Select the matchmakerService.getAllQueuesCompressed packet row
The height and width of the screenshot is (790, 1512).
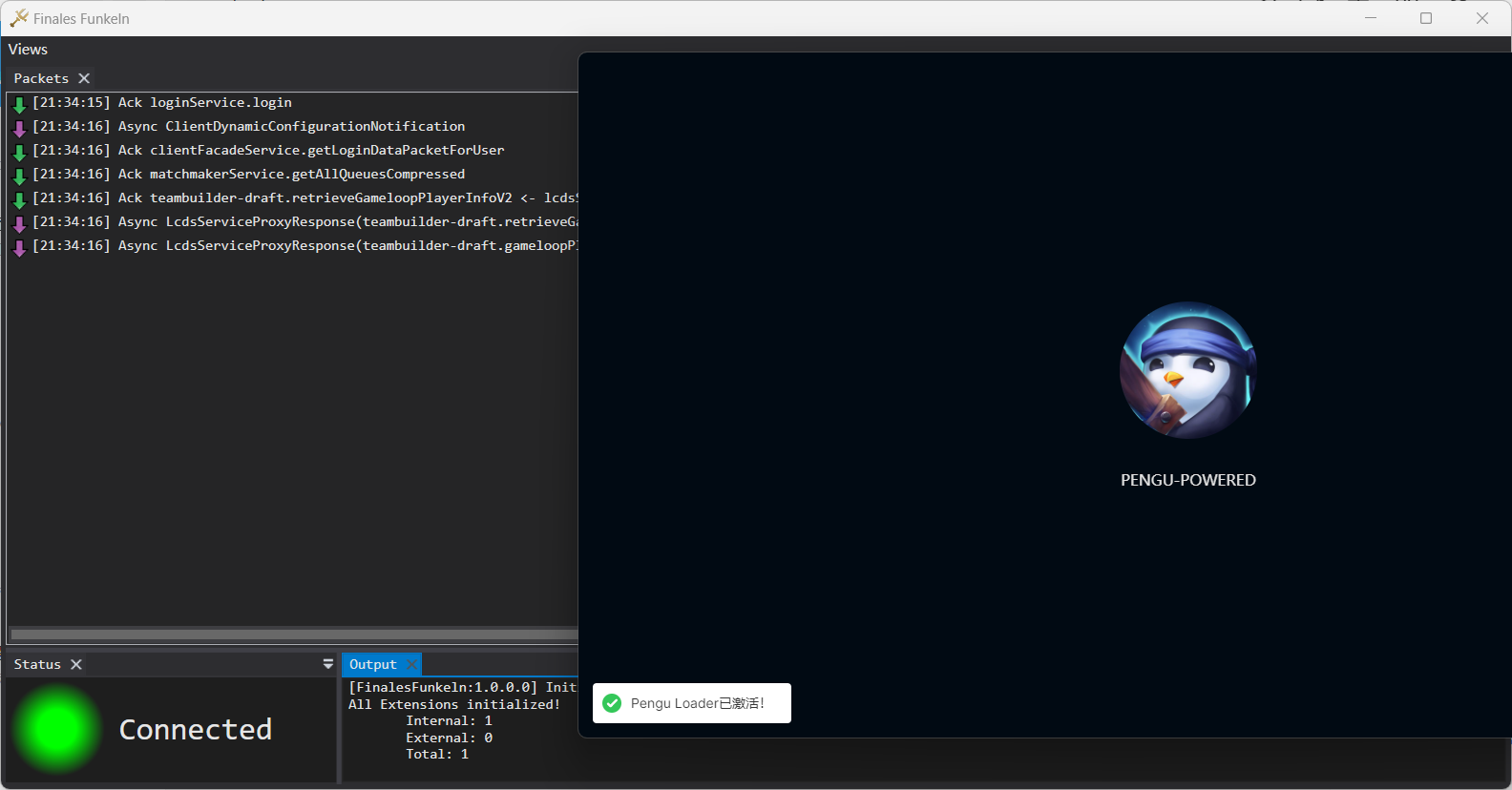293,175
